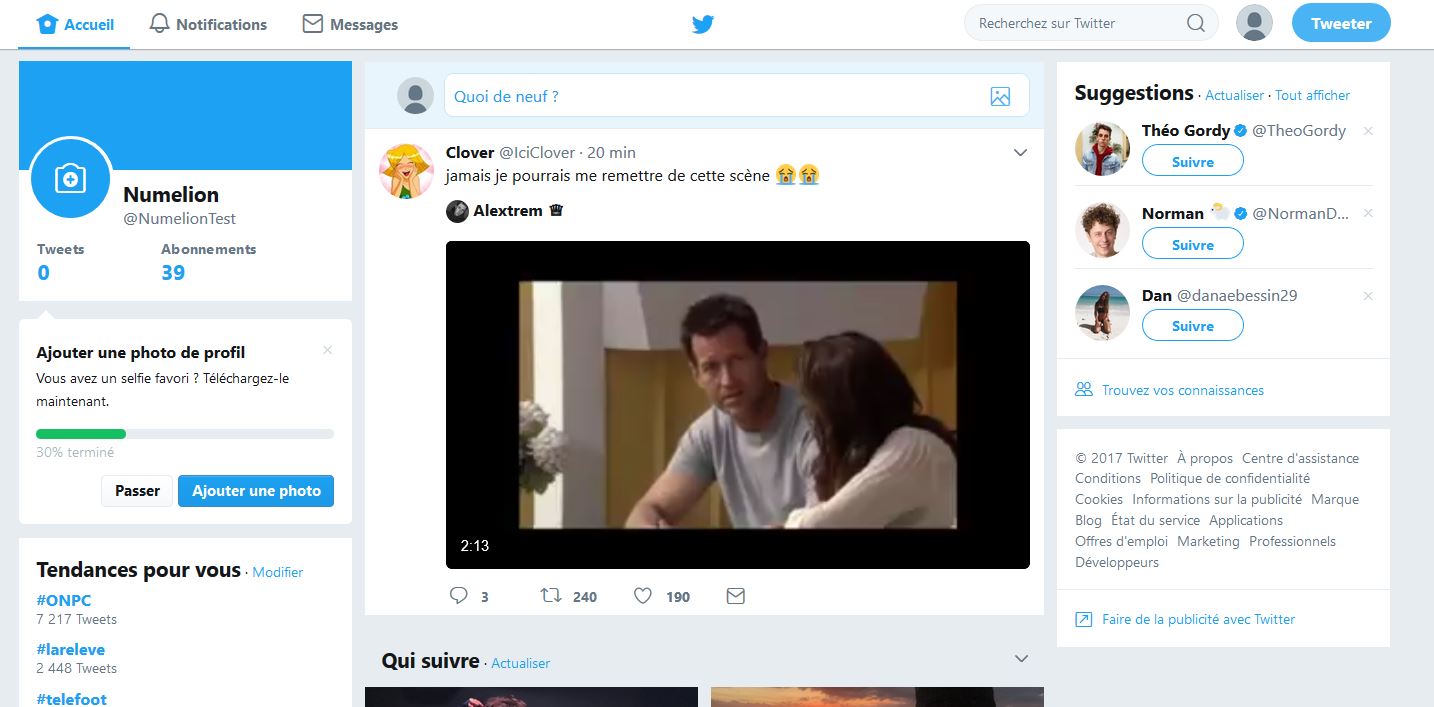The image size is (1434, 707).
Task: Click the search magnifier icon
Action: (x=1196, y=23)
